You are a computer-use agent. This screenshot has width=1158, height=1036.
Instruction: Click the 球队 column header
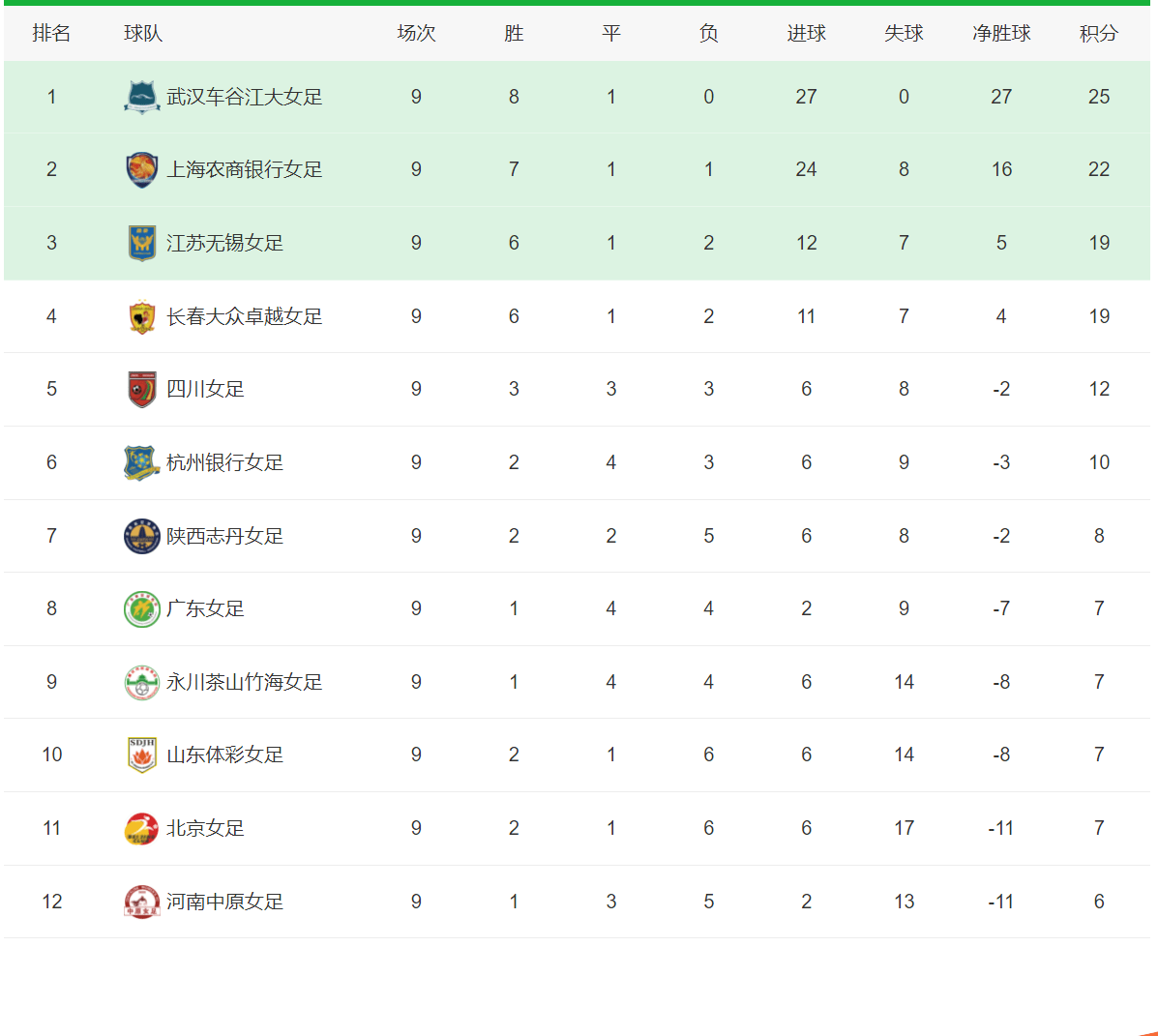[x=143, y=33]
